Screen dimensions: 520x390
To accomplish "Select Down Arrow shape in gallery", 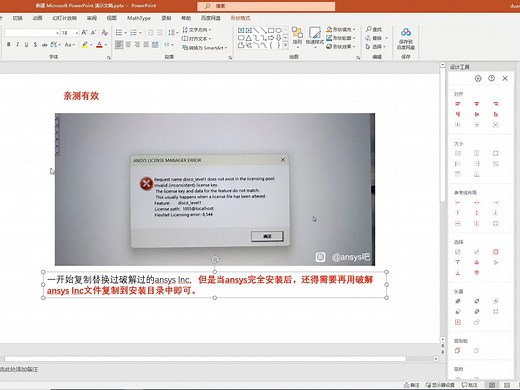I will 278,38.
